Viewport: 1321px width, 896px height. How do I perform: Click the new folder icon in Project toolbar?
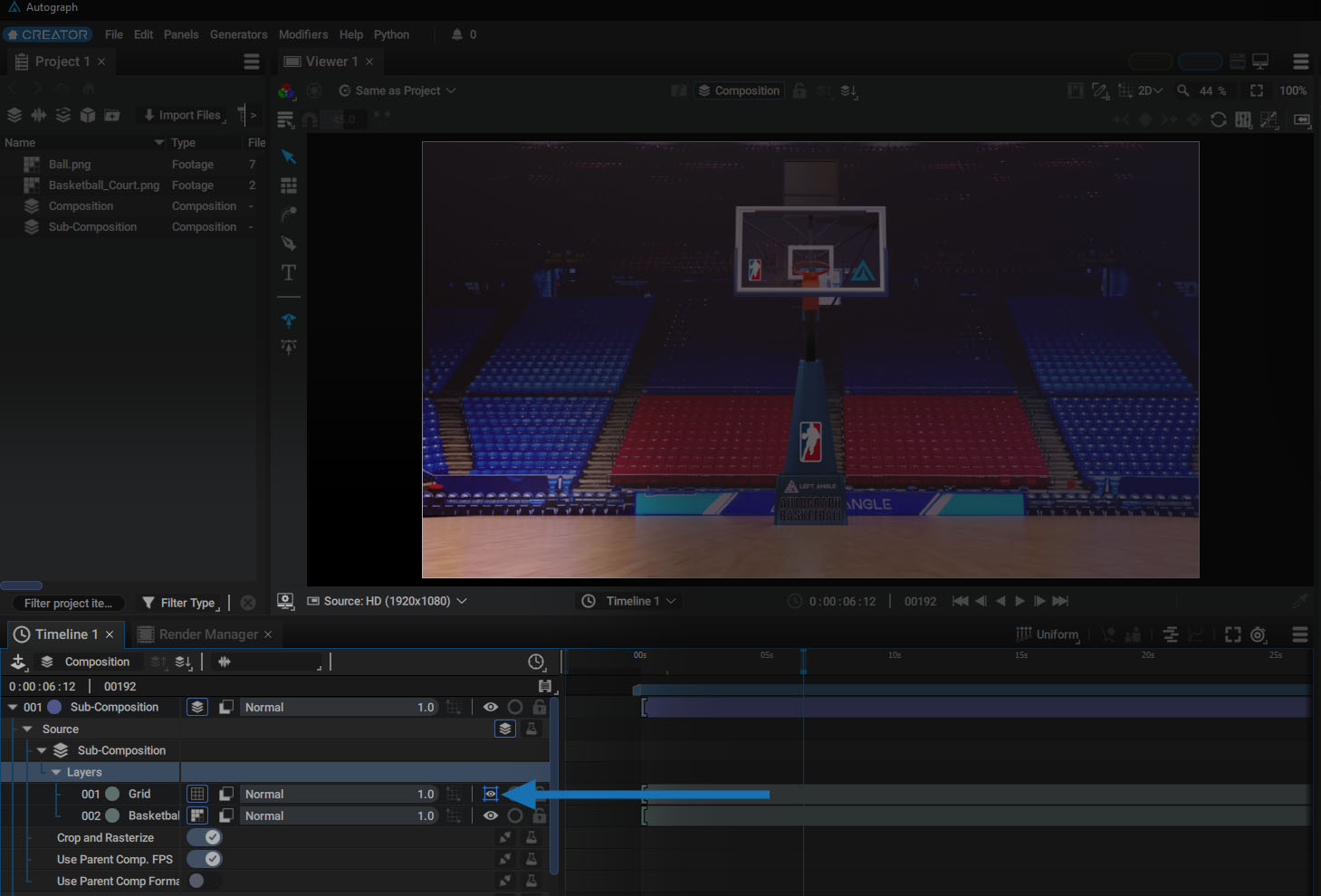pyautogui.click(x=112, y=115)
